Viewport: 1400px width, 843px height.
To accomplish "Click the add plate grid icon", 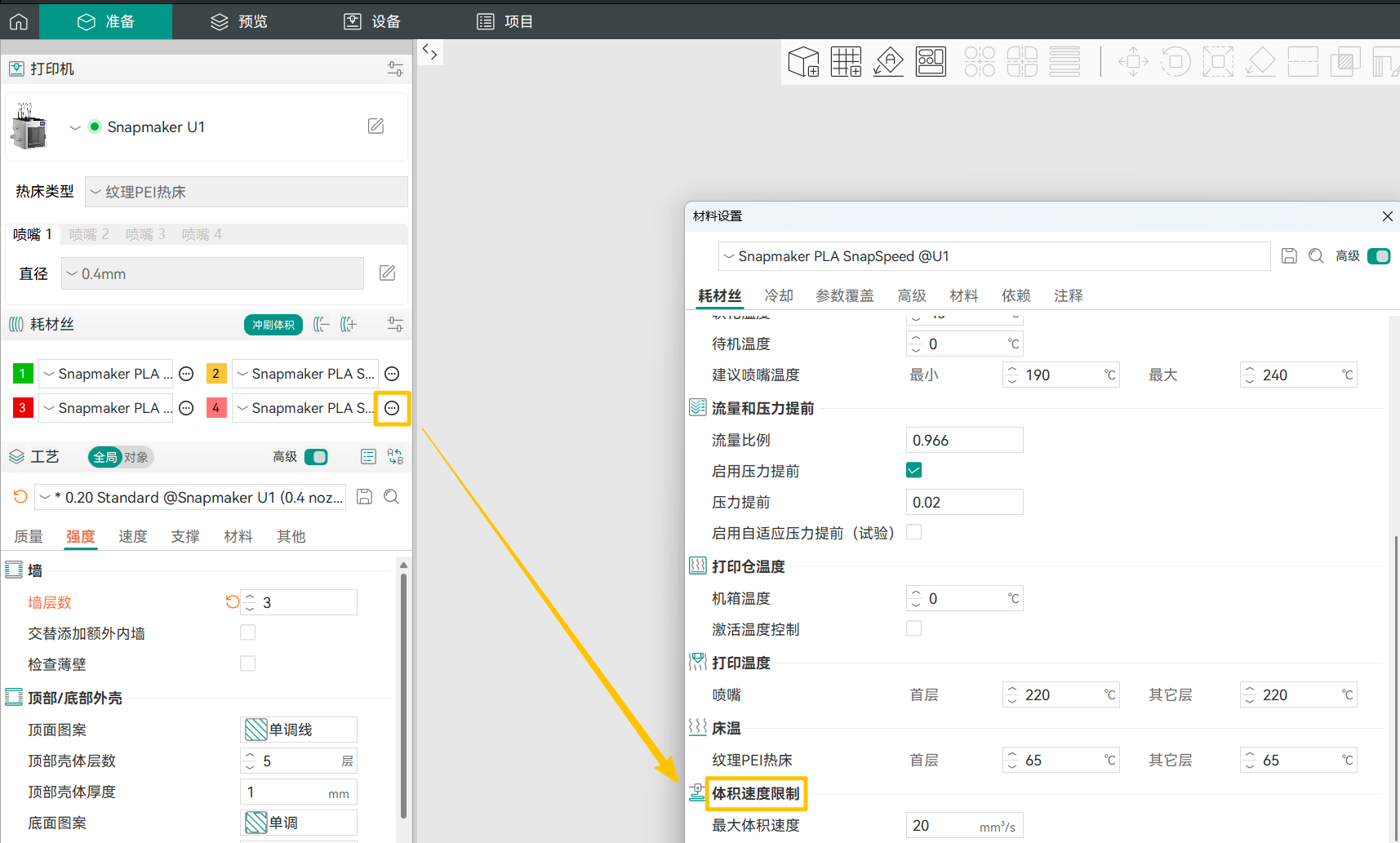I will pyautogui.click(x=846, y=61).
